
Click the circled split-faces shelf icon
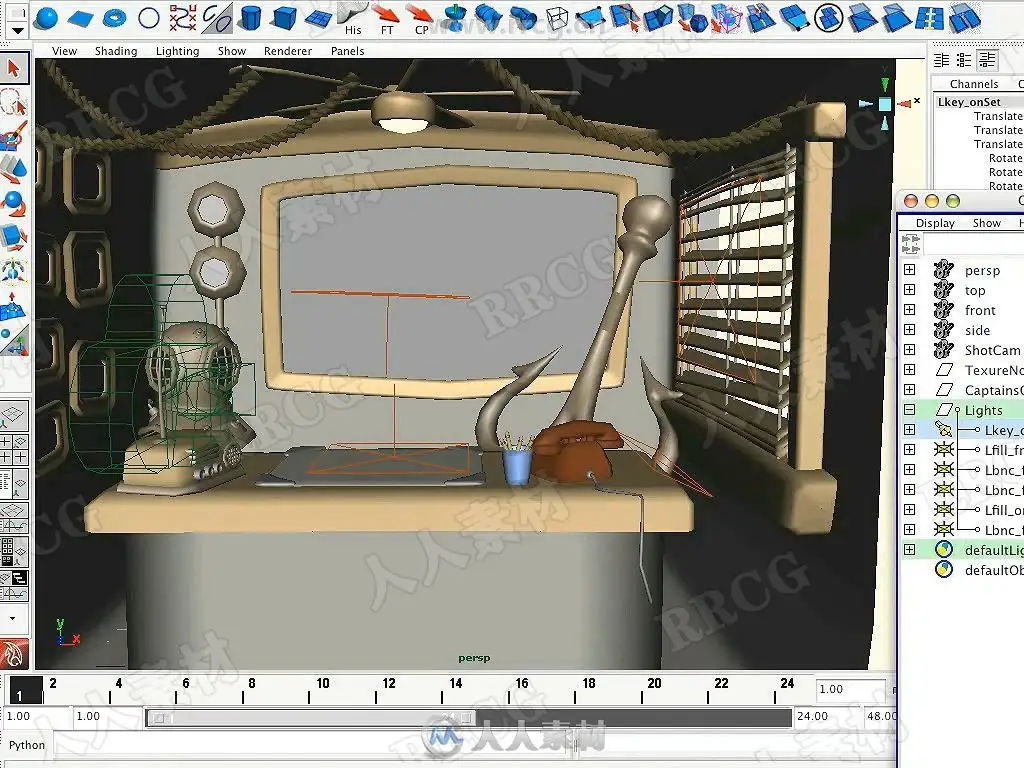tap(828, 18)
